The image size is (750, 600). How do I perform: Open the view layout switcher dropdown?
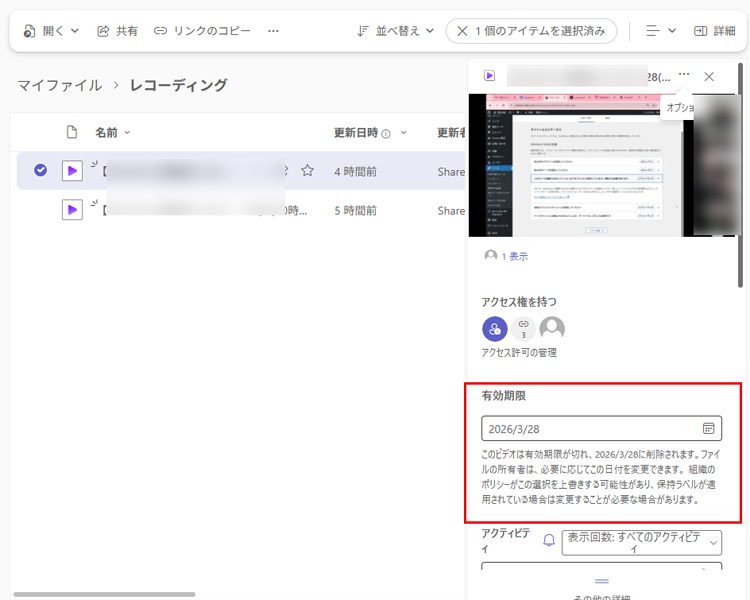pos(661,31)
